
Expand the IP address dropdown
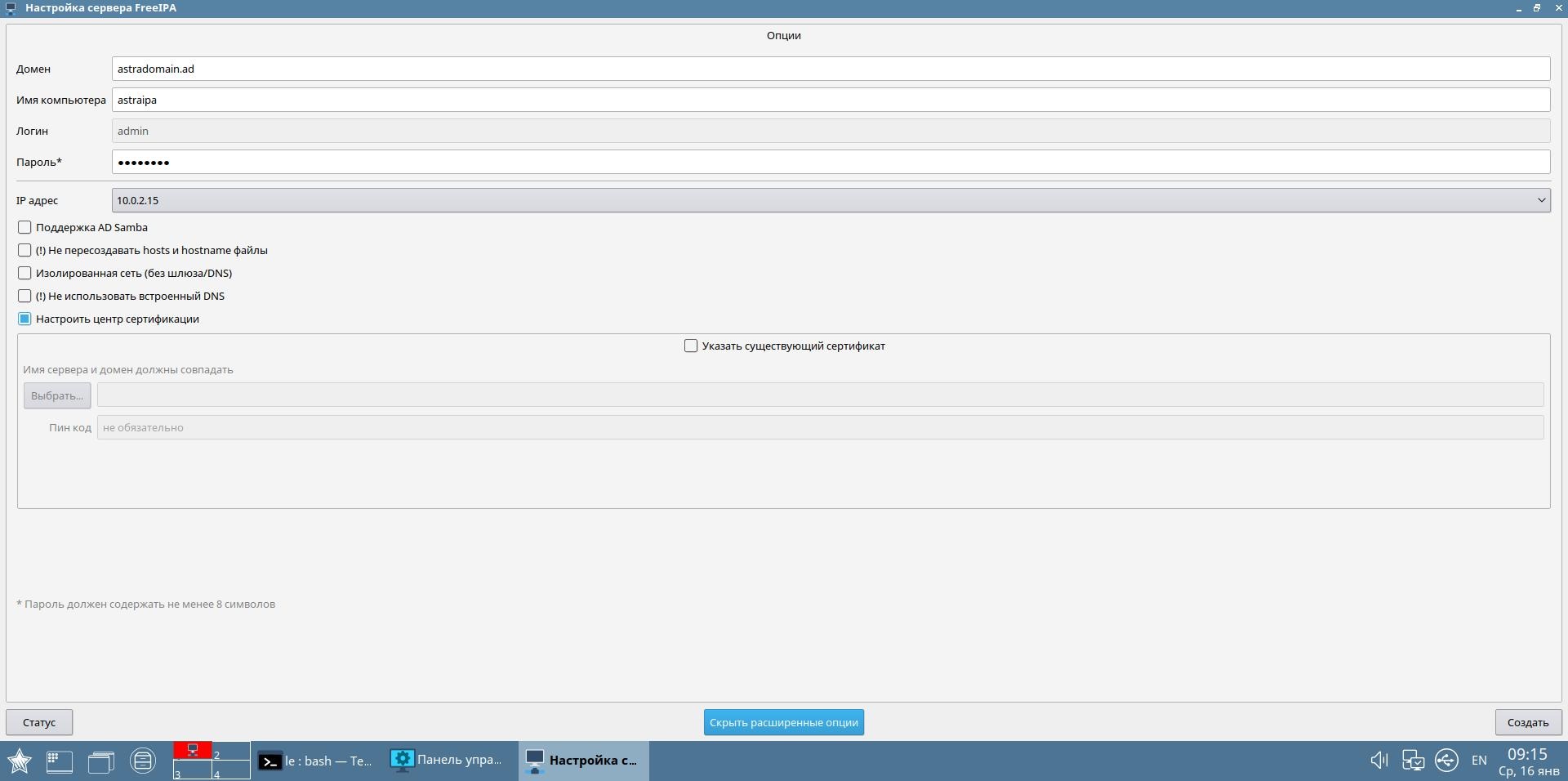[831, 200]
